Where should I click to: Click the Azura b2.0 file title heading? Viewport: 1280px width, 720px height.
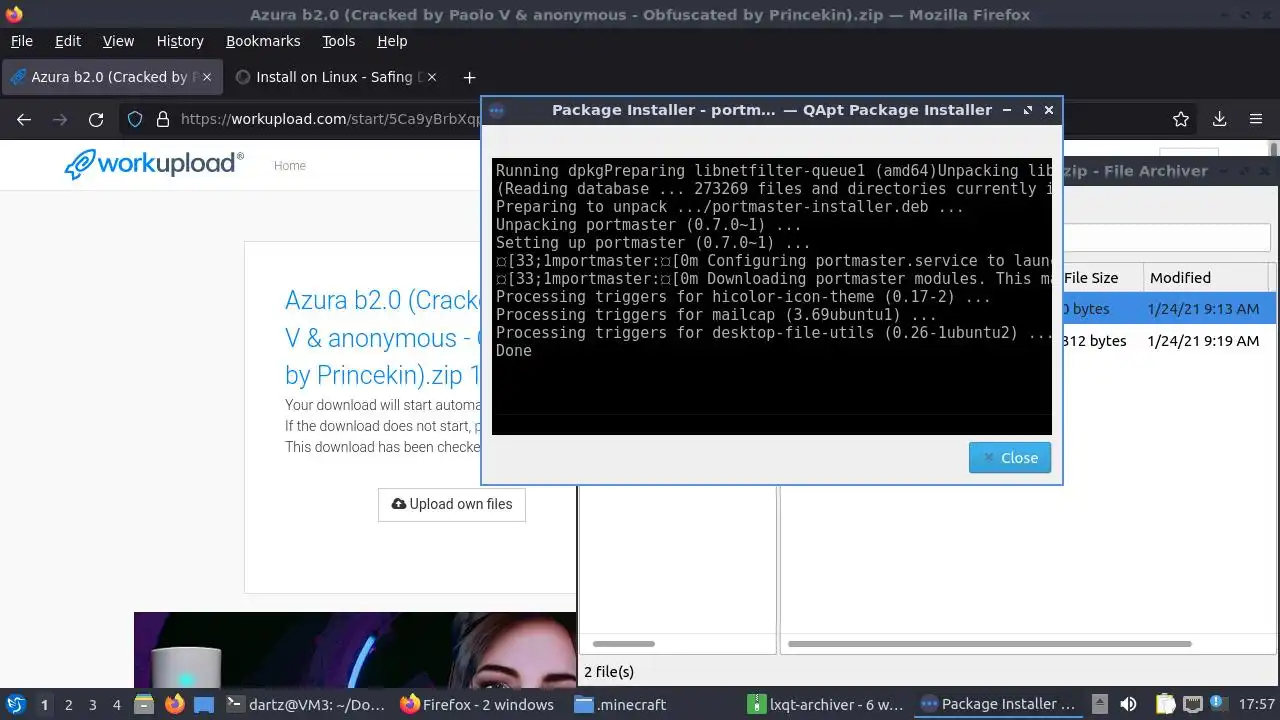(x=383, y=337)
